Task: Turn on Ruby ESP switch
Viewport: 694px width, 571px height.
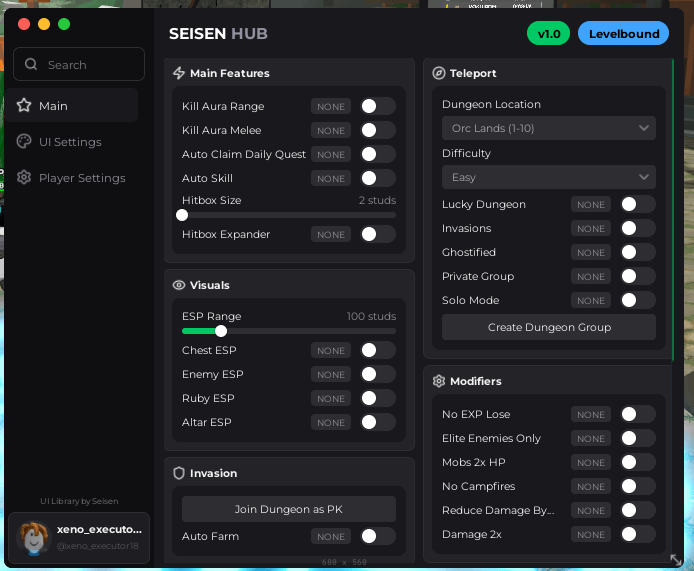Action: click(x=378, y=398)
